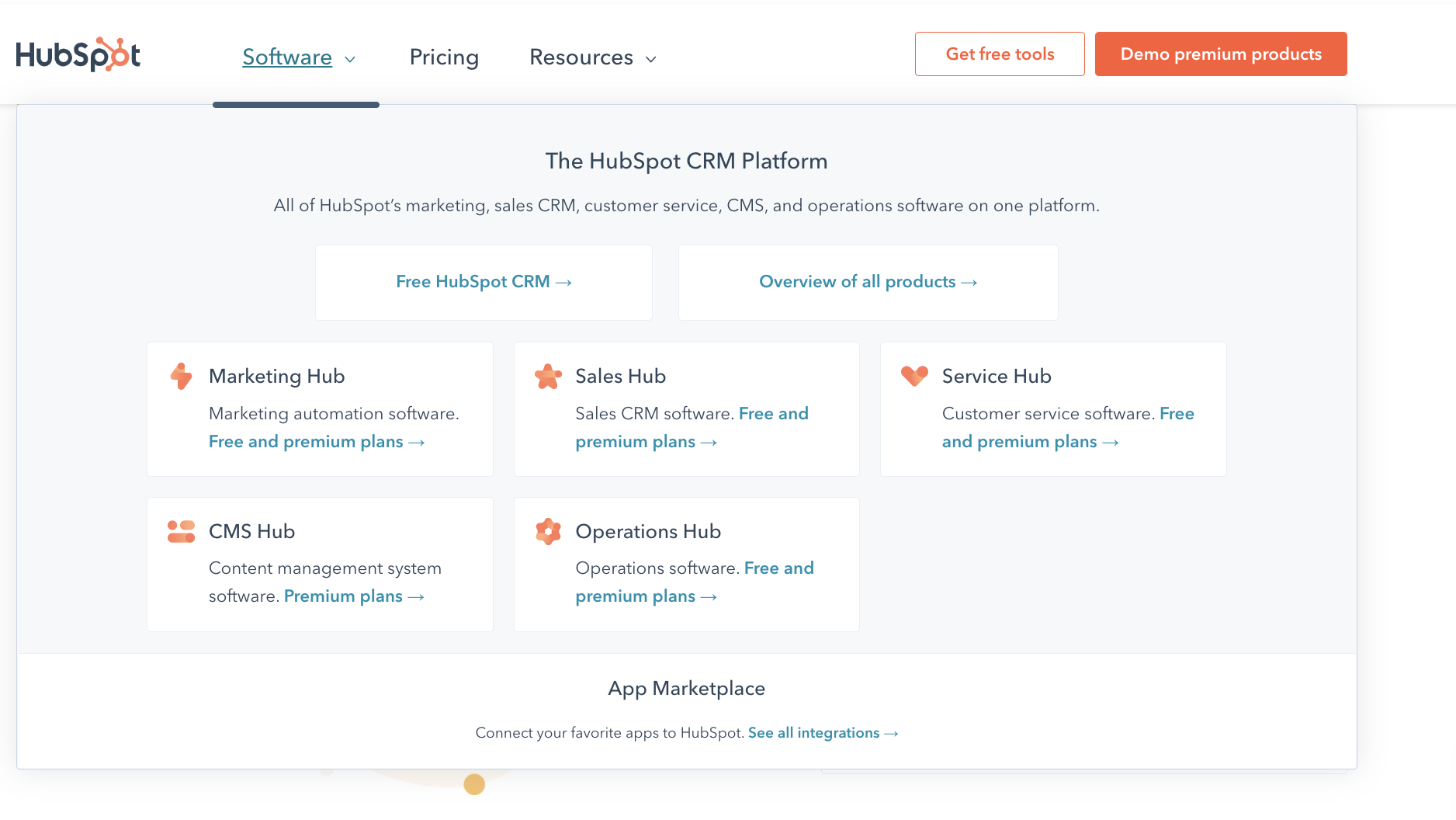Open the Resources menu item
This screenshot has width=1456, height=820.
pos(581,57)
